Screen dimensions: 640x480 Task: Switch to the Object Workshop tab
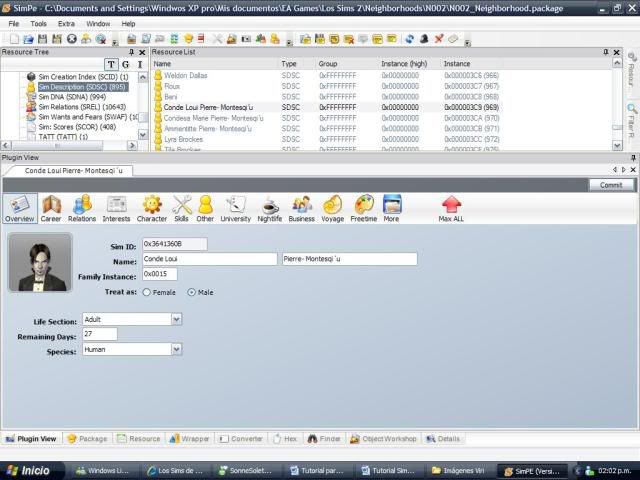coord(383,439)
